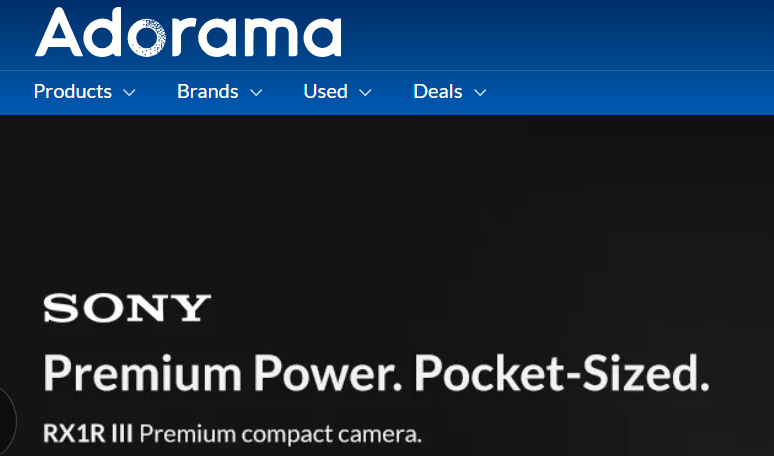This screenshot has width=774, height=456.
Task: Click the blue navigation bar right of Deals
Action: [x=632, y=92]
